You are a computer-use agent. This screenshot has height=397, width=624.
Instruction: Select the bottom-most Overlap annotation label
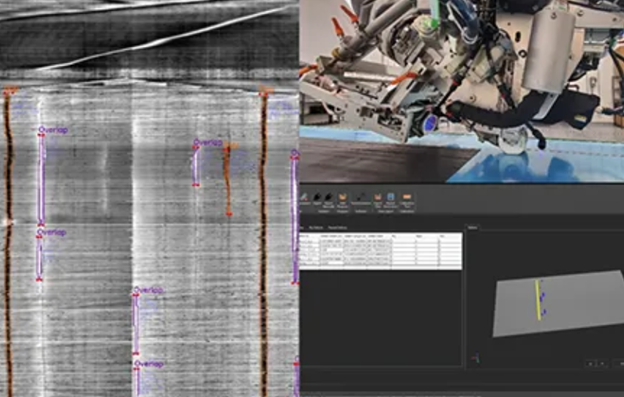(x=149, y=364)
